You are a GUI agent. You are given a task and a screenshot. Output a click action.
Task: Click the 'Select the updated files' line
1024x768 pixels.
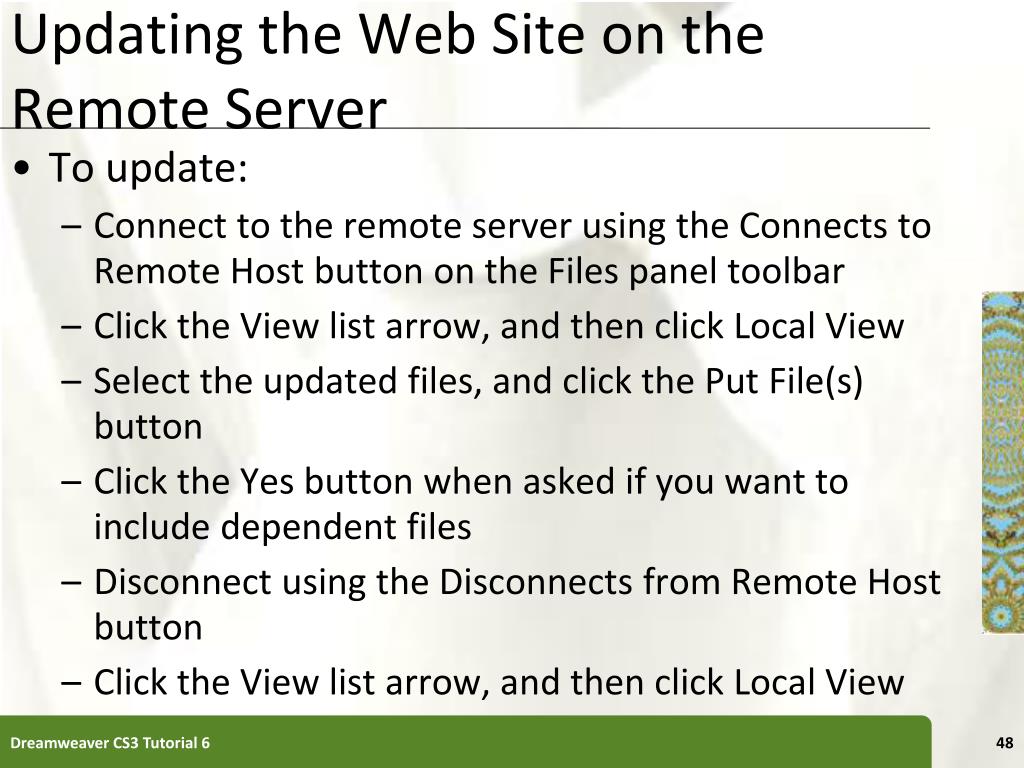pyautogui.click(x=478, y=381)
